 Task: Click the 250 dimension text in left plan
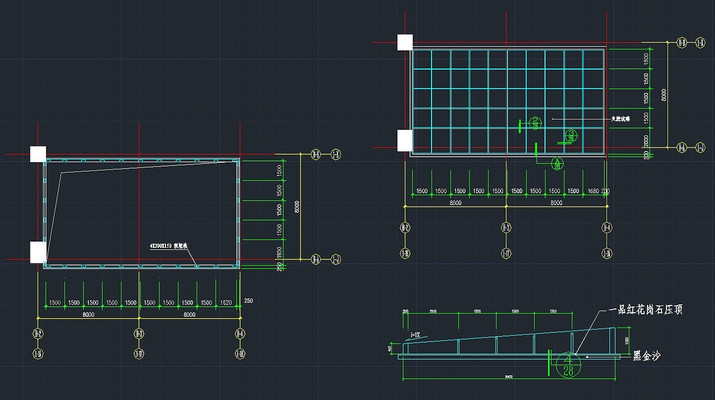249,302
